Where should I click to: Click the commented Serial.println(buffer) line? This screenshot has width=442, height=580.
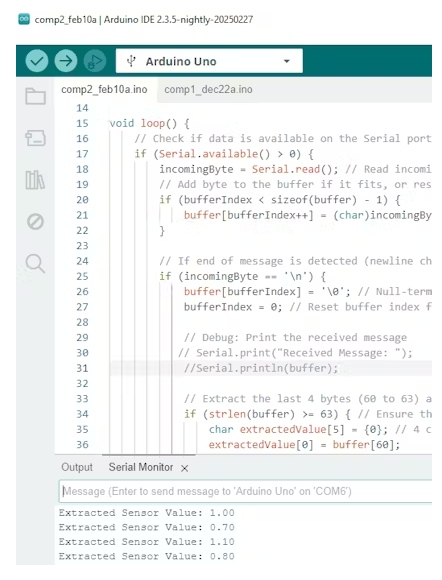[261, 368]
